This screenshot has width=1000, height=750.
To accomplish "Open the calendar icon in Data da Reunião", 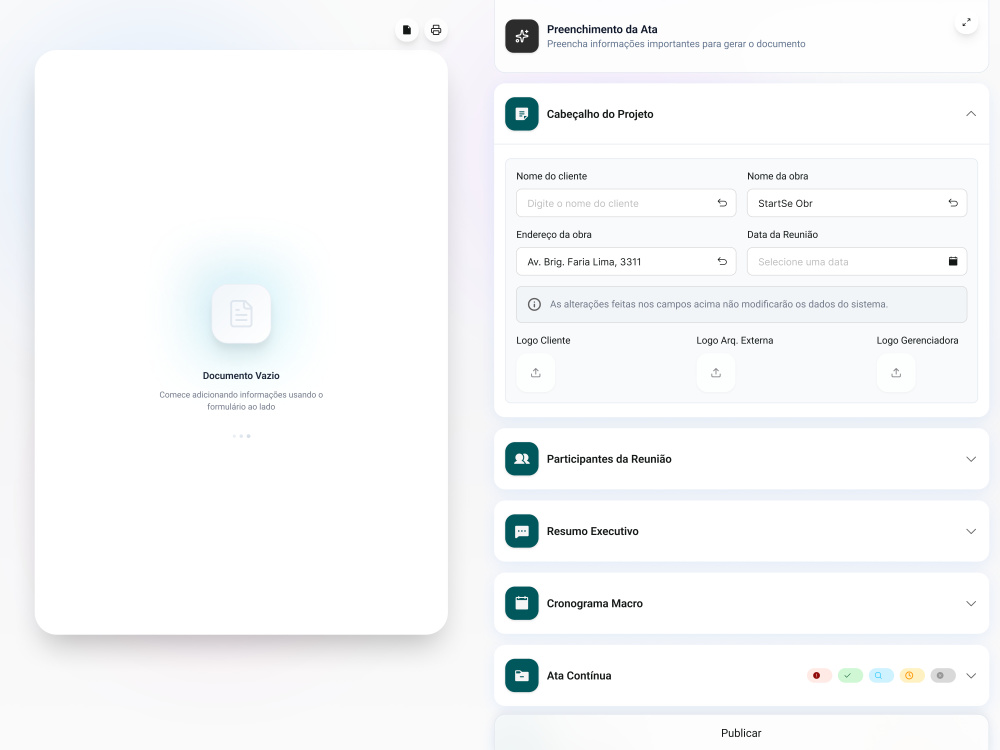I will coord(953,261).
